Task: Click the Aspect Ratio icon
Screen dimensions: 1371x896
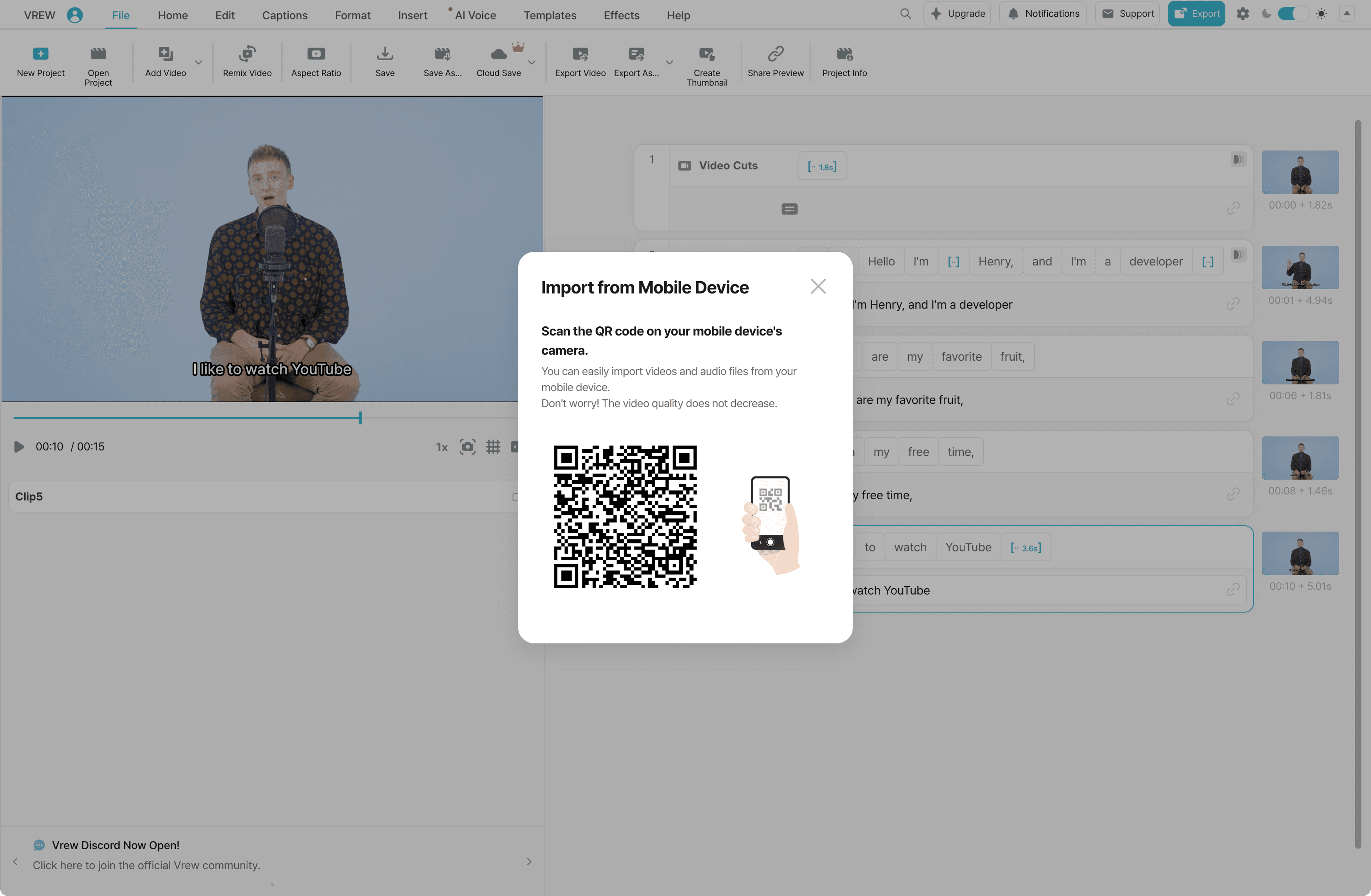Action: tap(316, 54)
